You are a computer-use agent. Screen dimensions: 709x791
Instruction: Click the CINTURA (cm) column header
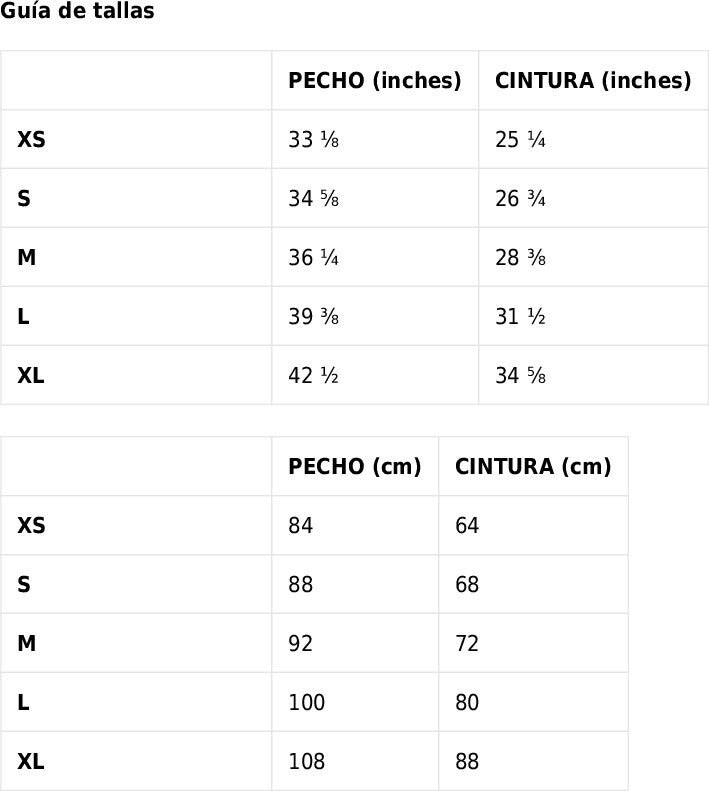(x=533, y=467)
